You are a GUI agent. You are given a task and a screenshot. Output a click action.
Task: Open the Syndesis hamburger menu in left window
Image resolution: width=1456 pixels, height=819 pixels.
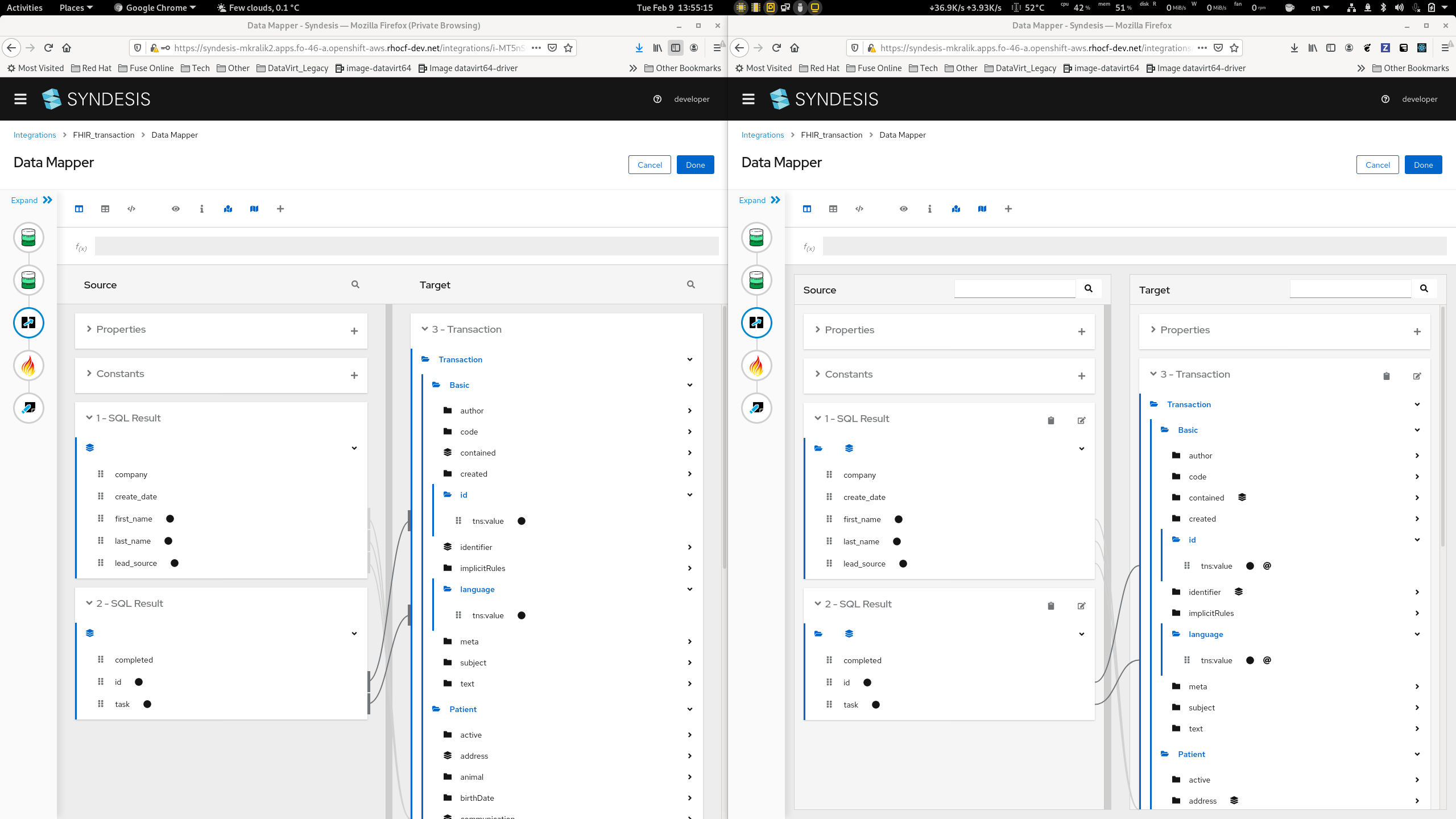pos(20,99)
